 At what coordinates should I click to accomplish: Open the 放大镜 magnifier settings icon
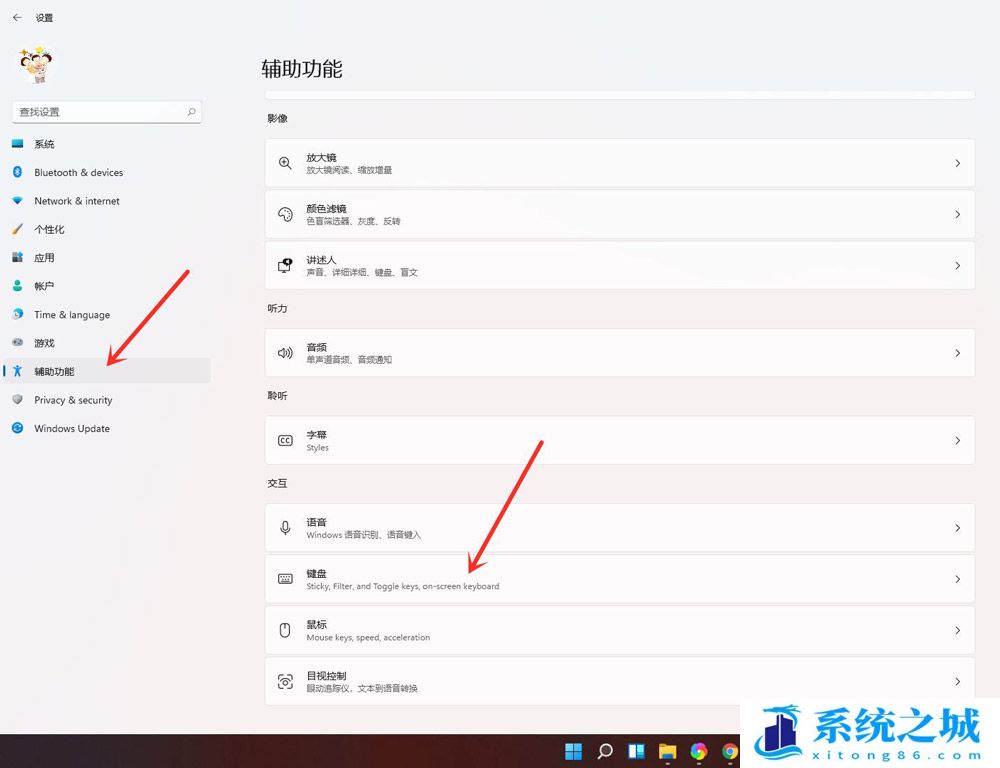pos(285,163)
